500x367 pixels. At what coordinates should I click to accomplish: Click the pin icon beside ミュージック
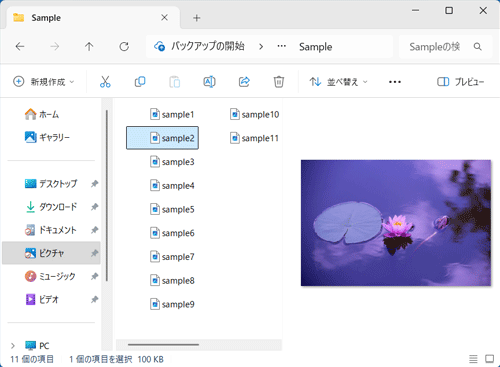[x=95, y=276]
